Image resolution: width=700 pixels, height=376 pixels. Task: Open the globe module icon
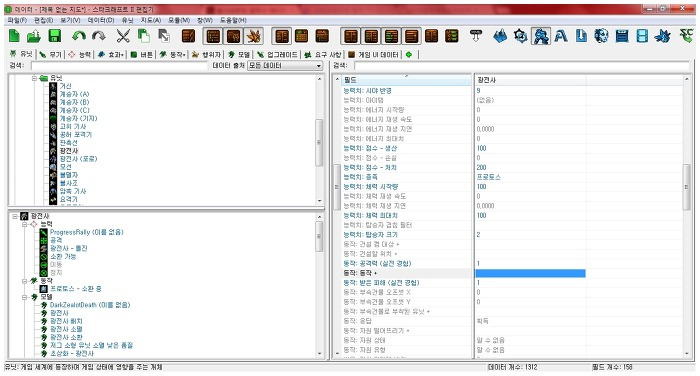pyautogui.click(x=601, y=36)
